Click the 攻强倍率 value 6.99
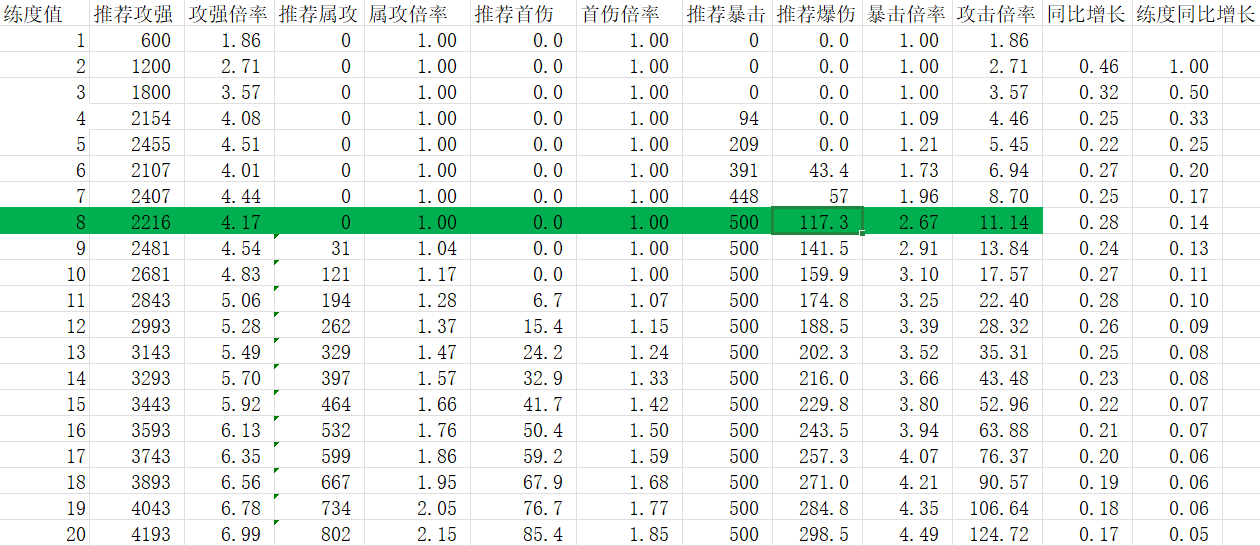Image resolution: width=1260 pixels, height=546 pixels. [230, 534]
